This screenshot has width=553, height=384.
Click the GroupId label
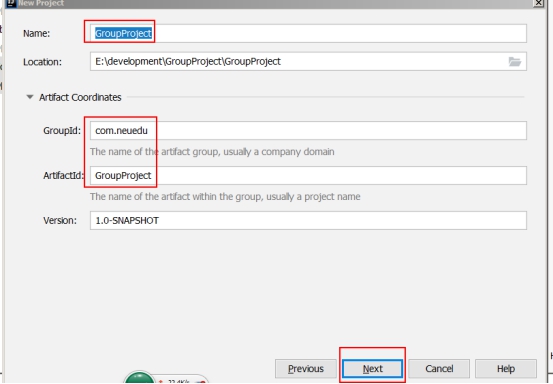coord(62,131)
